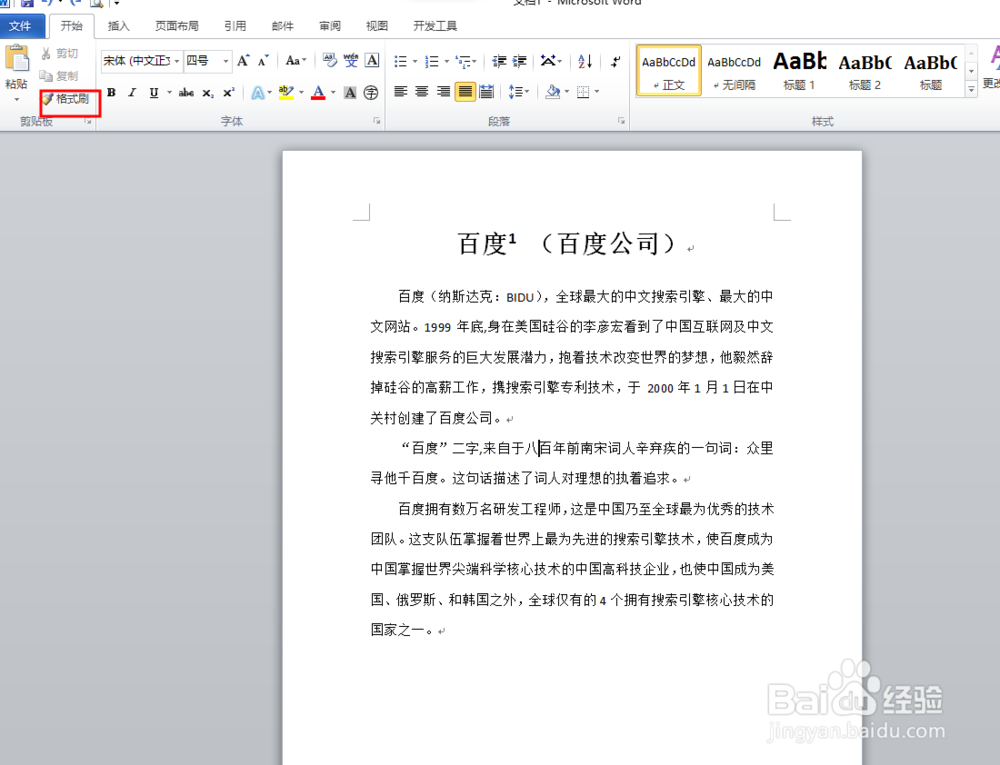Switch to the 审阅 (Review) tab
1000x765 pixels.
[x=330, y=26]
